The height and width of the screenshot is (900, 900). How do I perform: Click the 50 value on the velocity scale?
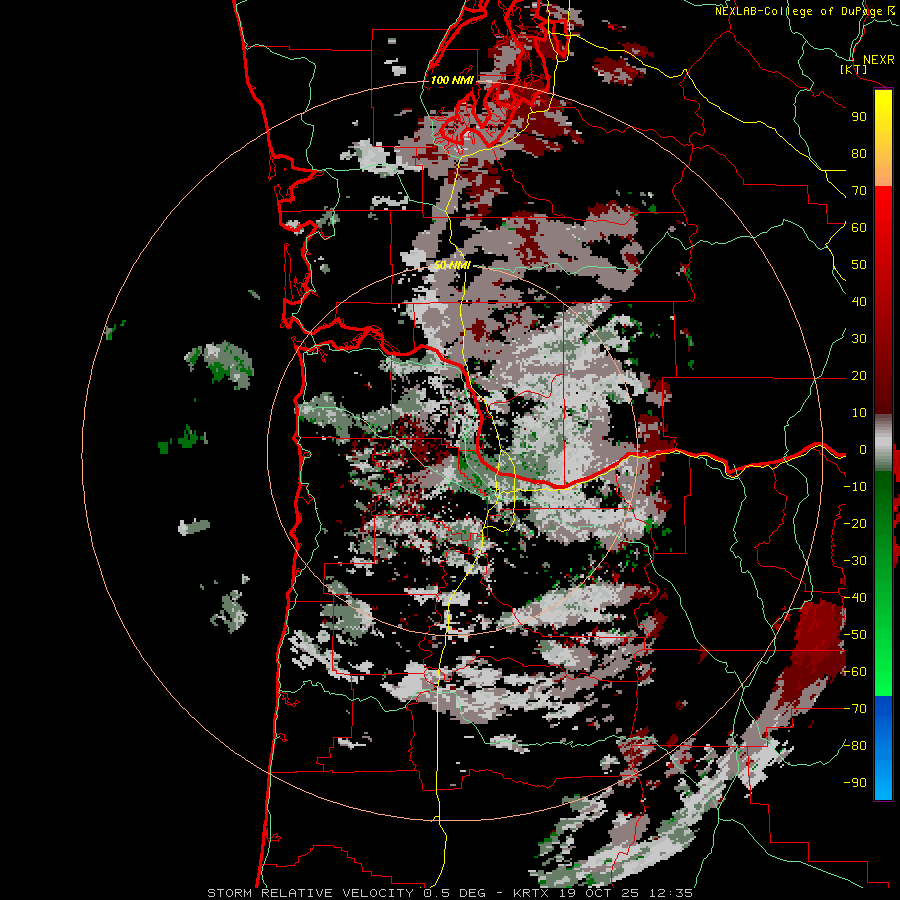click(x=859, y=265)
